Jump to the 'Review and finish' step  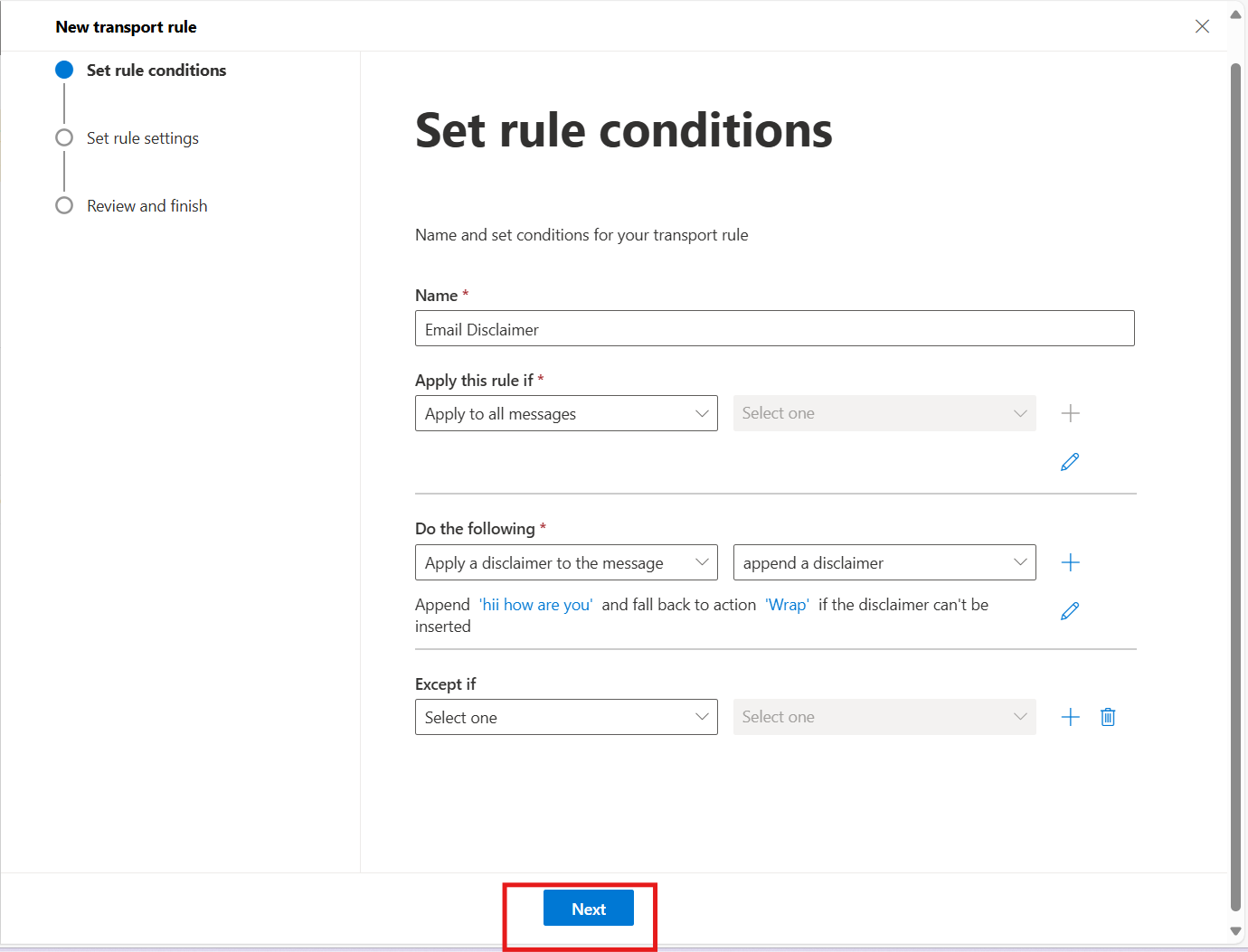tap(147, 206)
